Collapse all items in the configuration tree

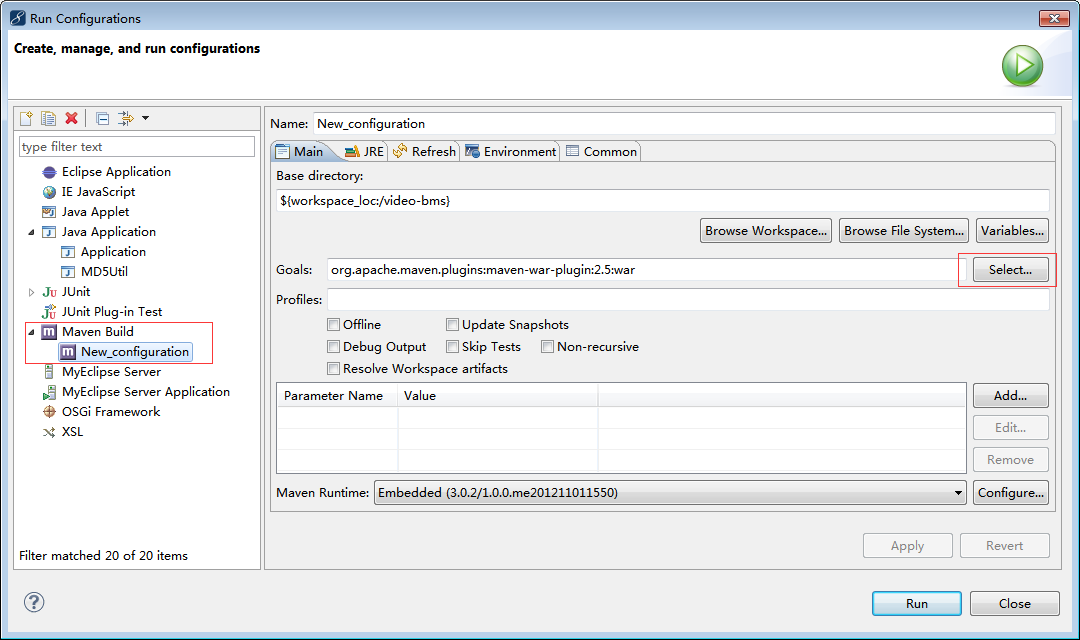[x=101, y=117]
